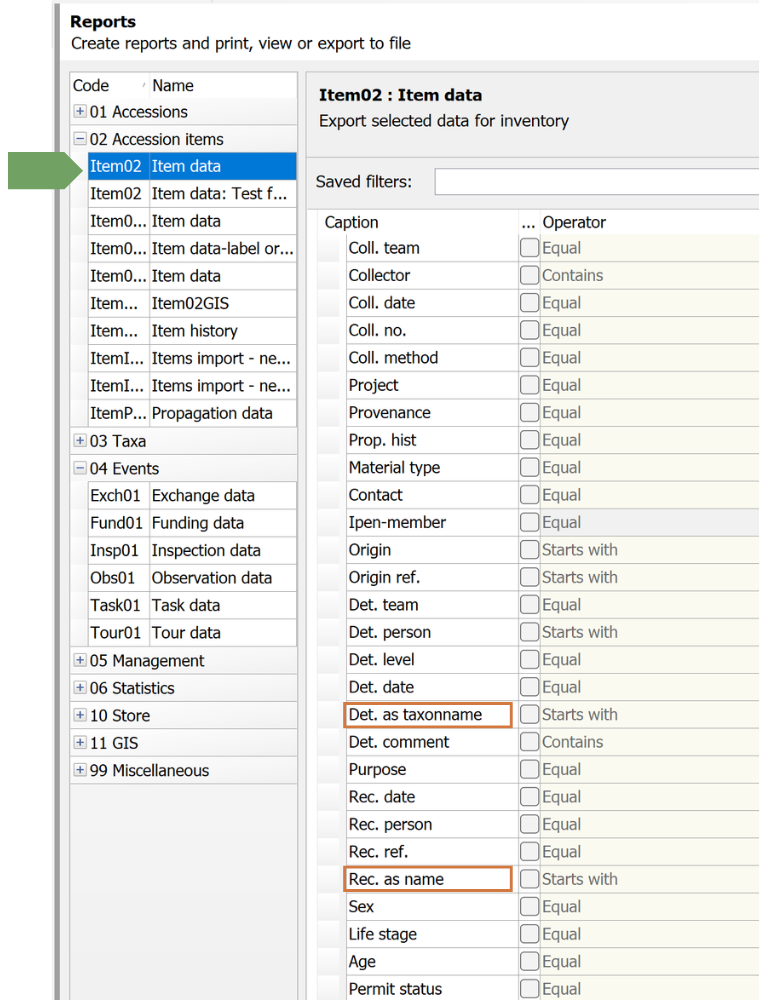Screen dimensions: 759x1000
Task: Enable the Permit status filter checkbox
Action: [529, 989]
